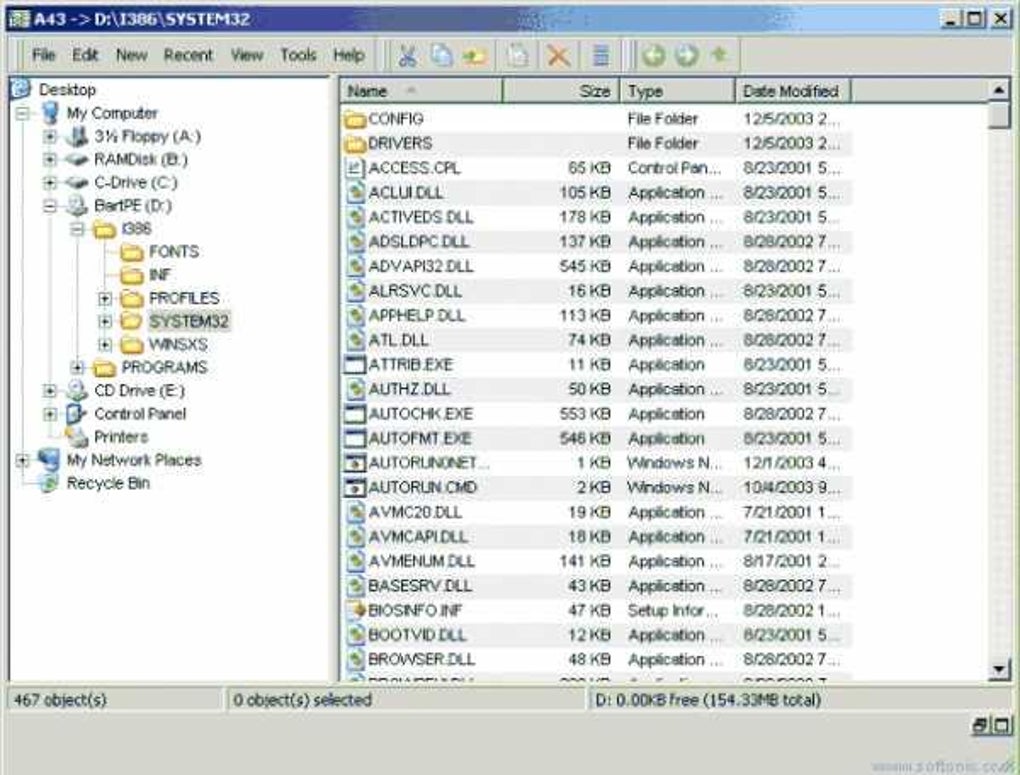The height and width of the screenshot is (775, 1020).
Task: Sort by the Size column header
Action: click(561, 91)
